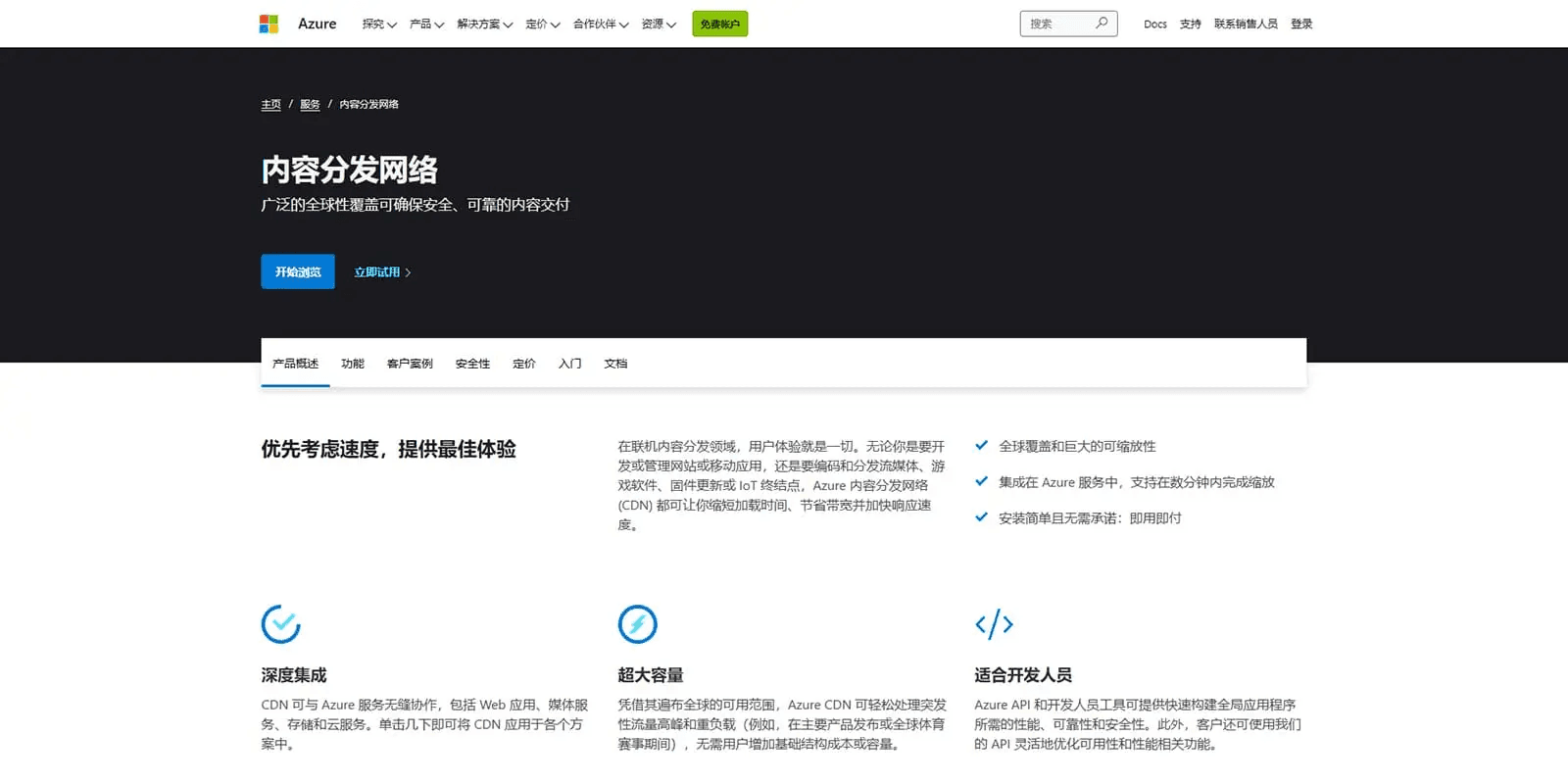Viewport: 1568px width, 784px height.
Task: Click the 内容分发网络 page title
Action: (x=349, y=170)
